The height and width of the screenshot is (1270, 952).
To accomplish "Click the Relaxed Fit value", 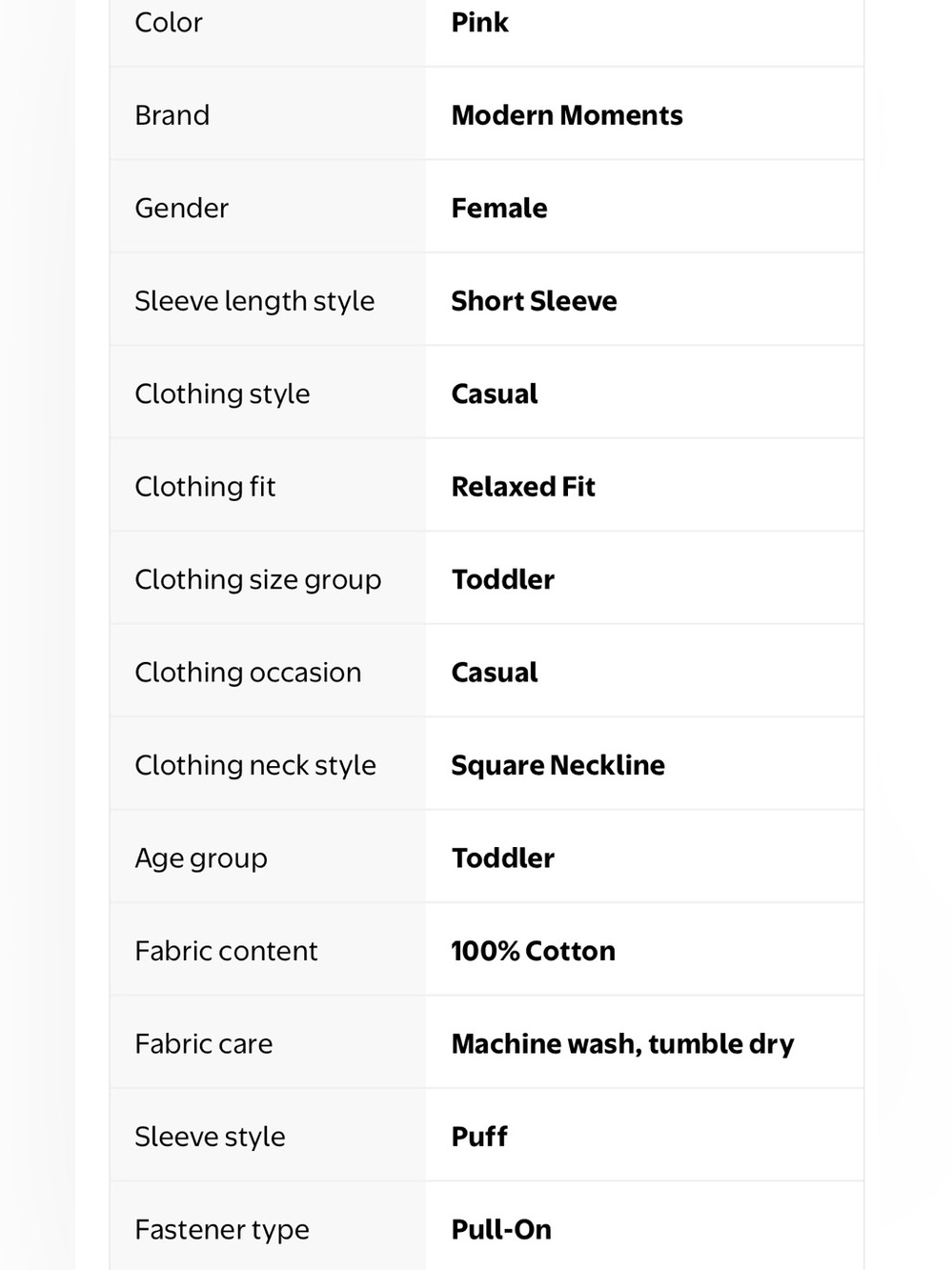I will 523,487.
